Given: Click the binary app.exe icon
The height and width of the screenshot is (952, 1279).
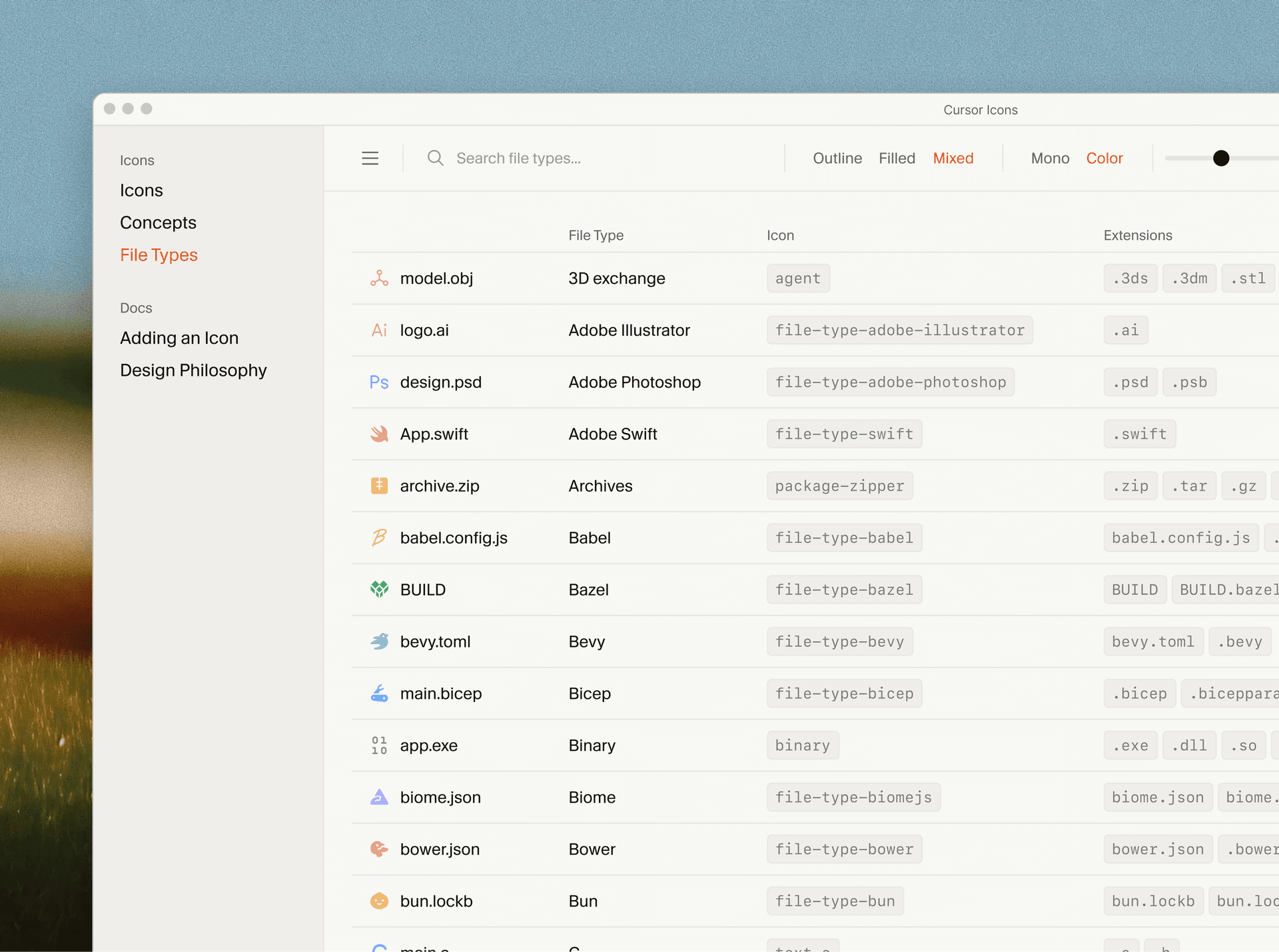Looking at the screenshot, I should click(379, 745).
